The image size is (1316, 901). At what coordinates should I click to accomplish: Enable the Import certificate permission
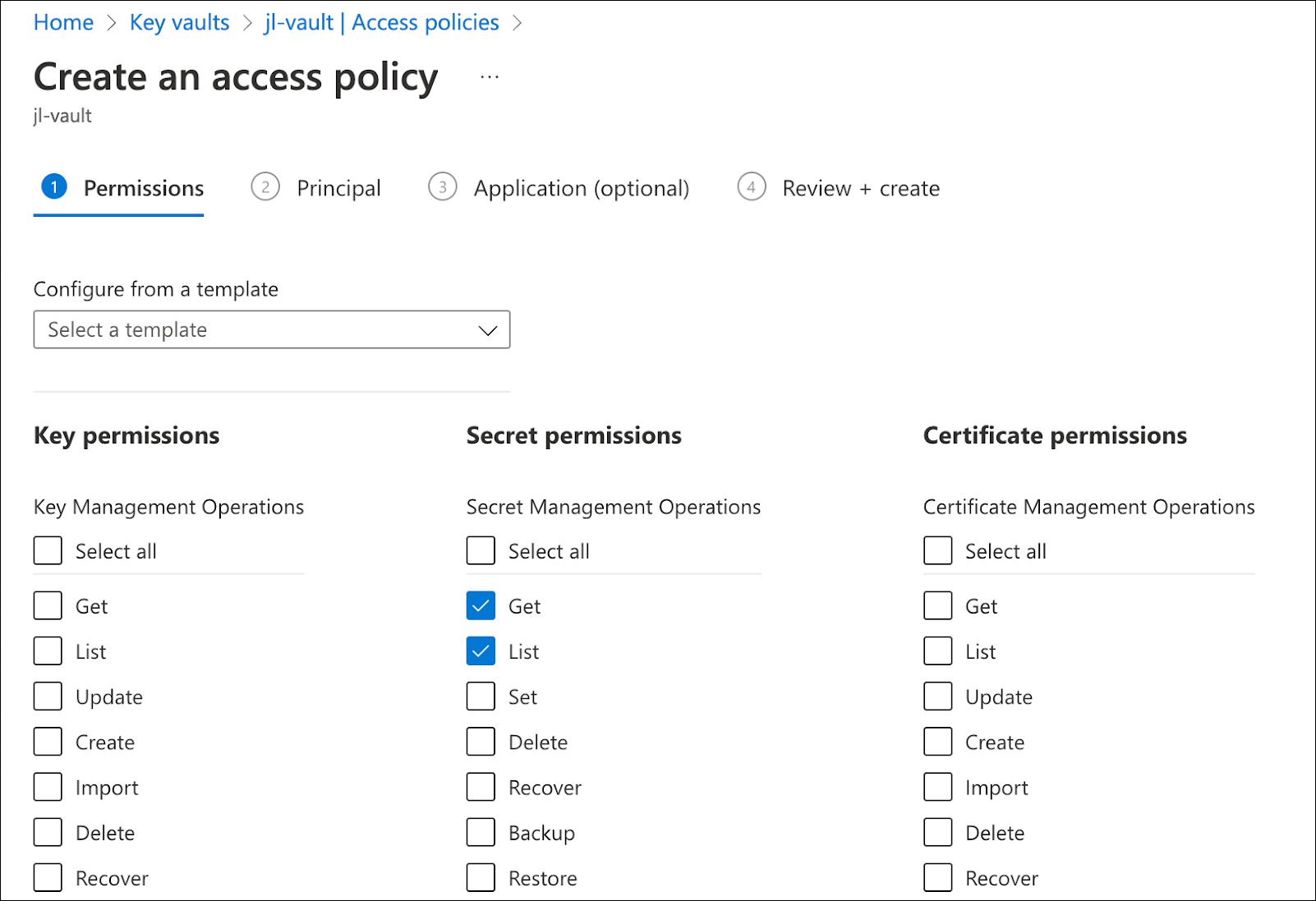point(937,787)
